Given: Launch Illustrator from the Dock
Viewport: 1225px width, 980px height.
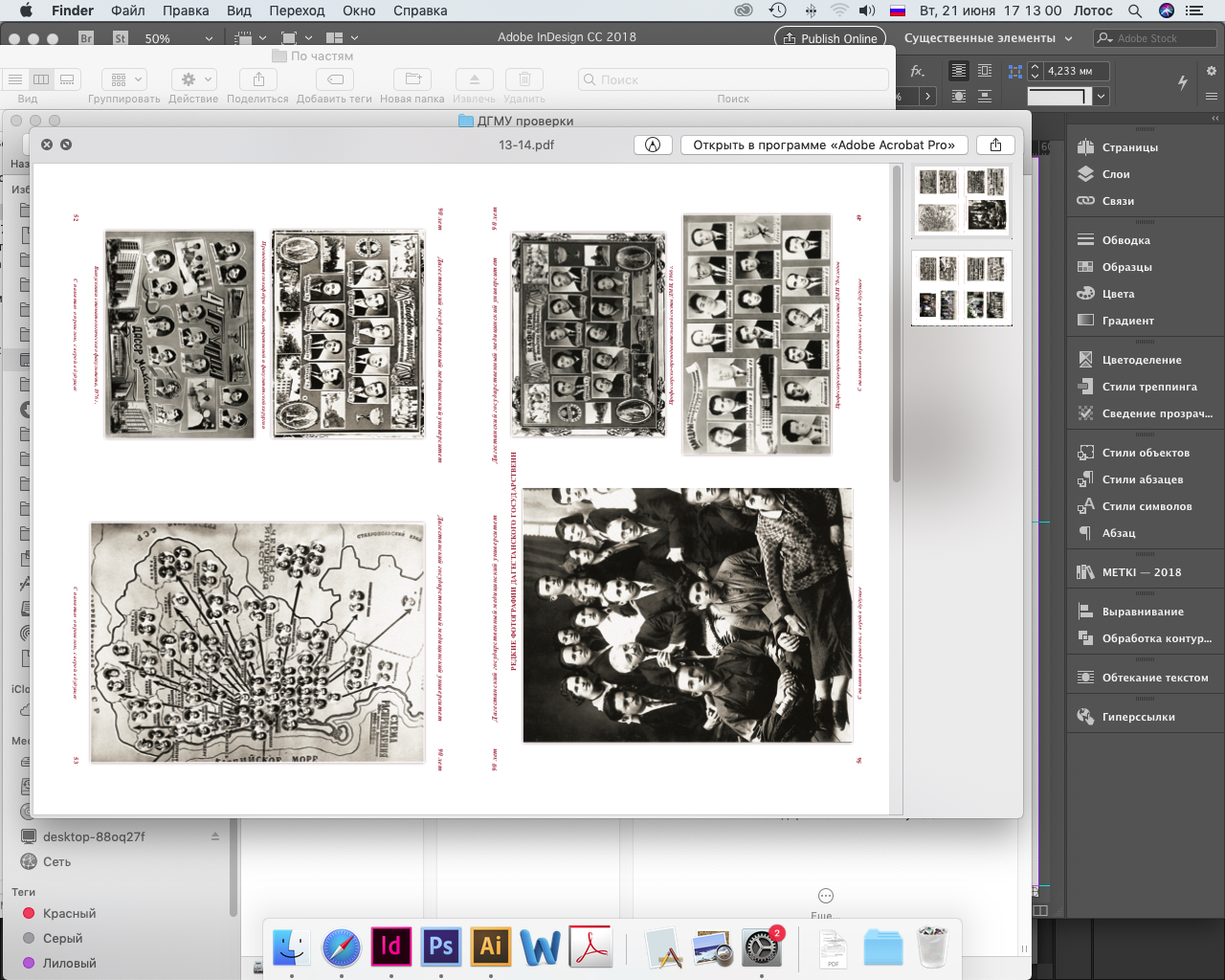Looking at the screenshot, I should 490,947.
